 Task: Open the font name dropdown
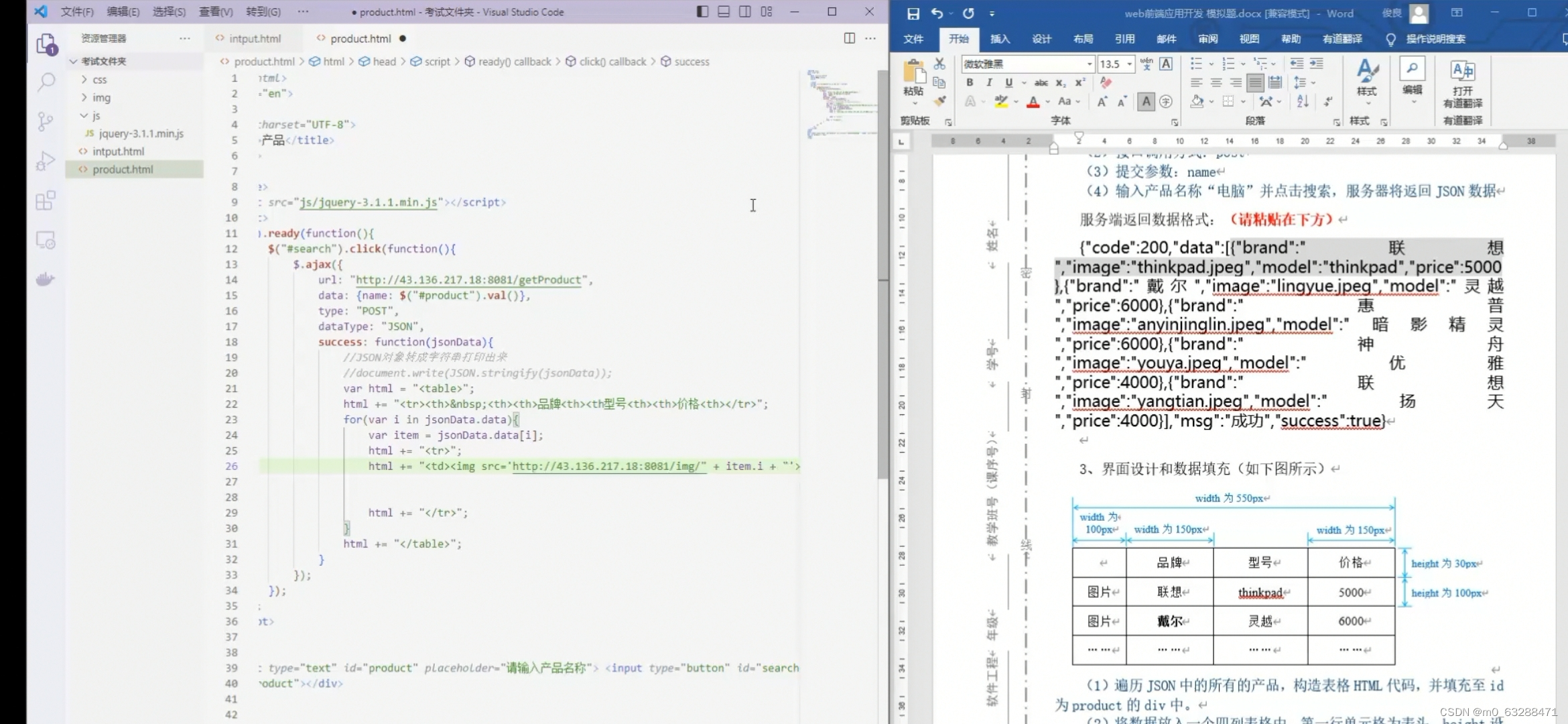pyautogui.click(x=1089, y=64)
